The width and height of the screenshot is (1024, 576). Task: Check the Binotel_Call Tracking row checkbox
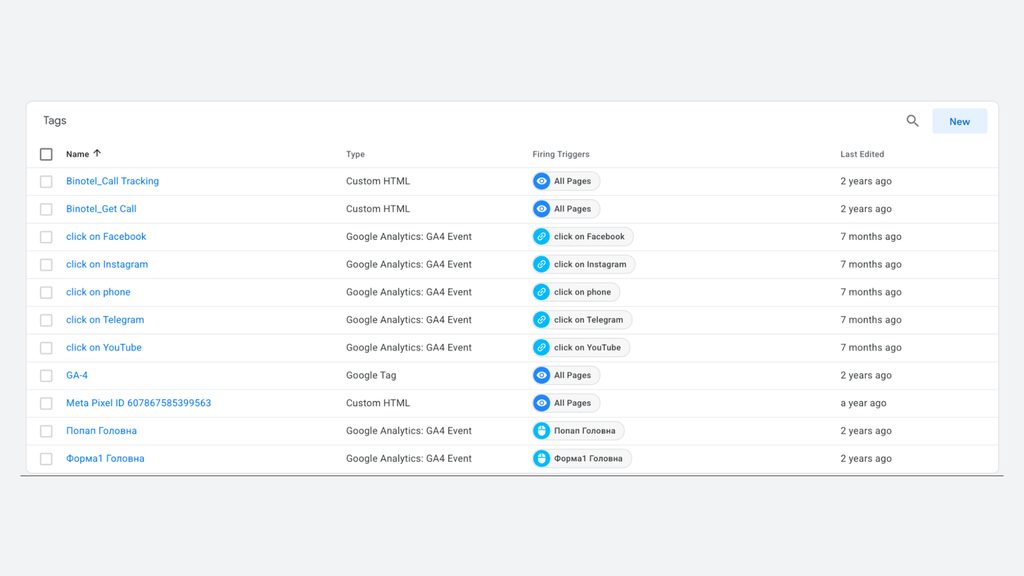click(x=46, y=182)
